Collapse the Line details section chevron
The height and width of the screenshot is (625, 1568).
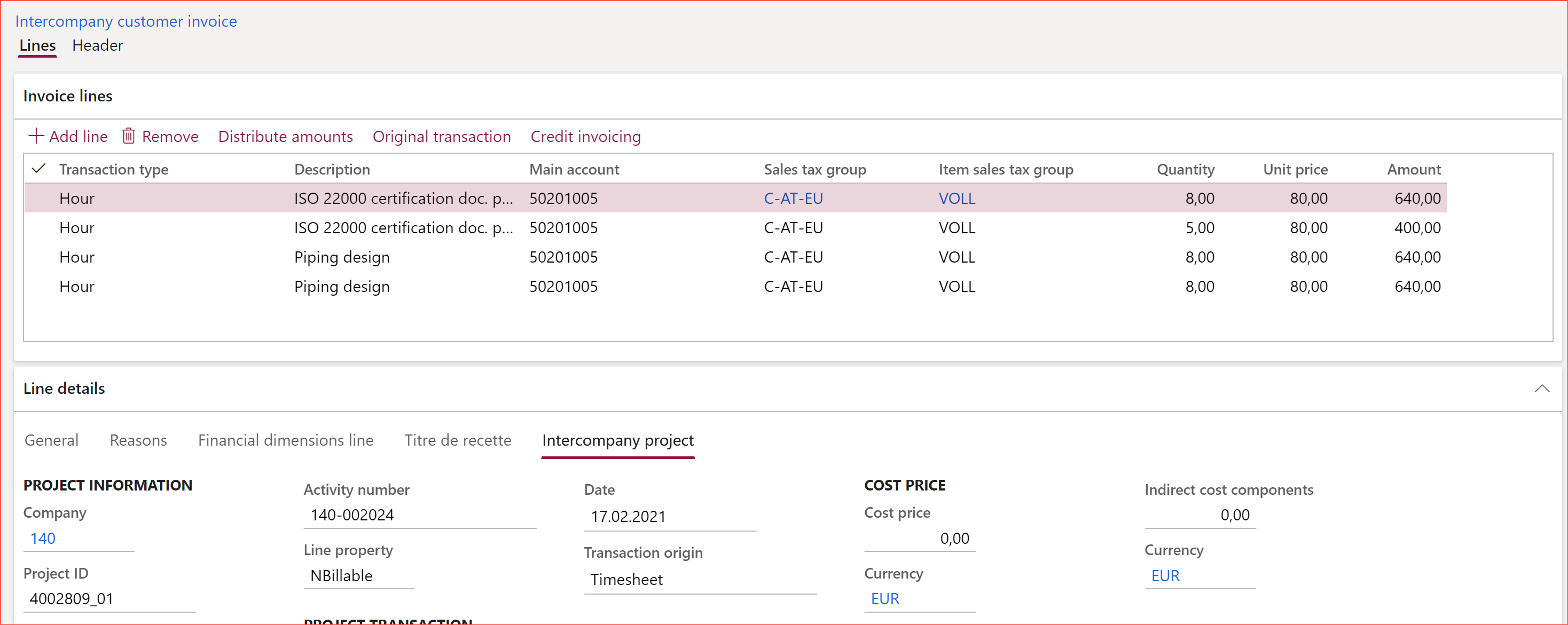(x=1541, y=388)
